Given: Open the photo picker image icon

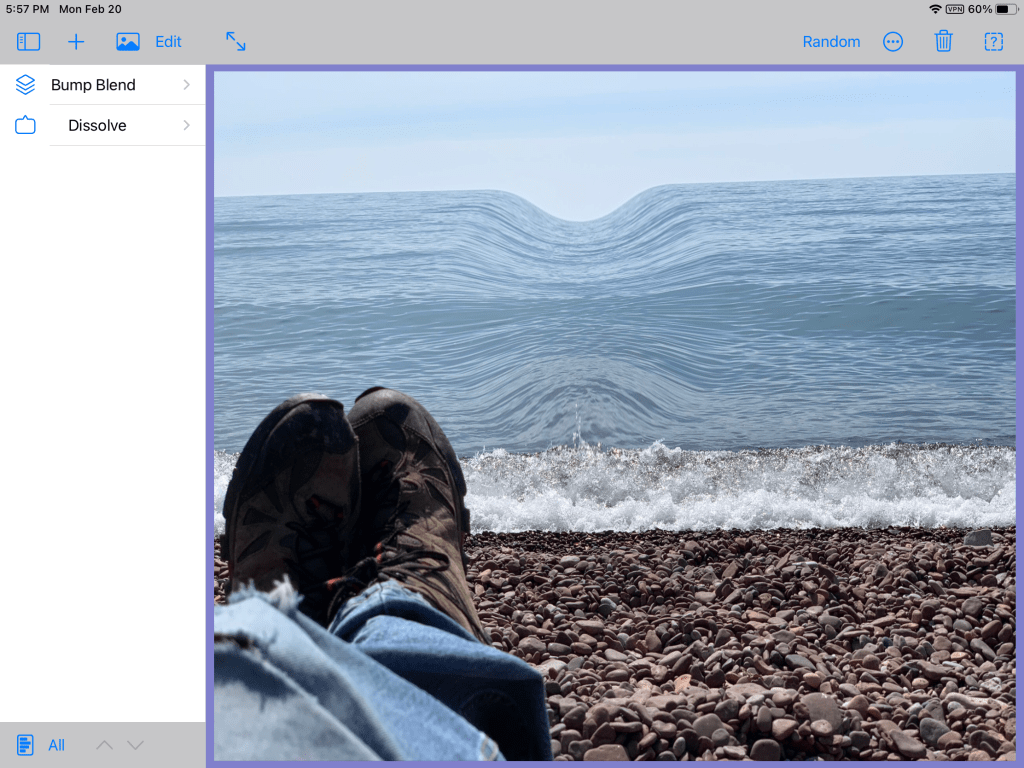Looking at the screenshot, I should (x=127, y=42).
